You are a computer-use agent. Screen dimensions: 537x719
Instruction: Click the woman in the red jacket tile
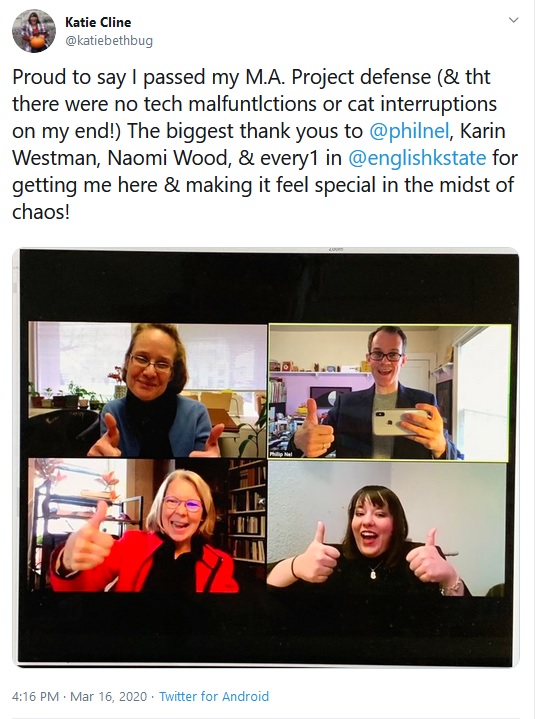tap(147, 525)
